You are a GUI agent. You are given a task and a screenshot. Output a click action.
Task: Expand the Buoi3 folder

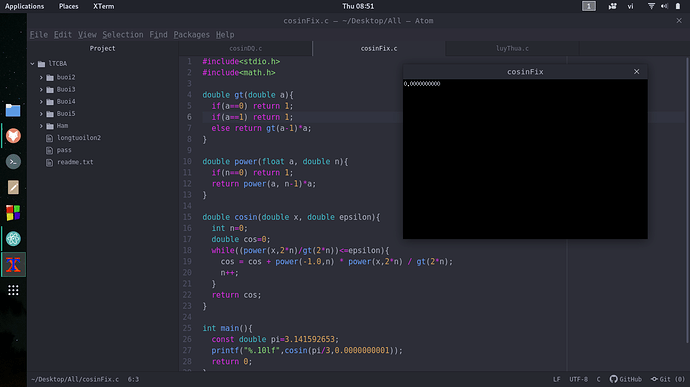pyautogui.click(x=41, y=89)
